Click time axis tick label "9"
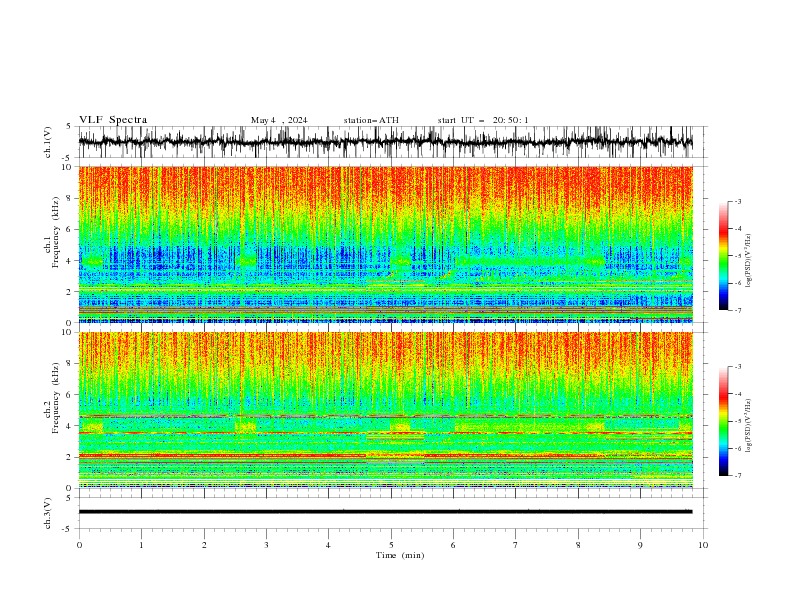The image size is (792, 612). 640,545
